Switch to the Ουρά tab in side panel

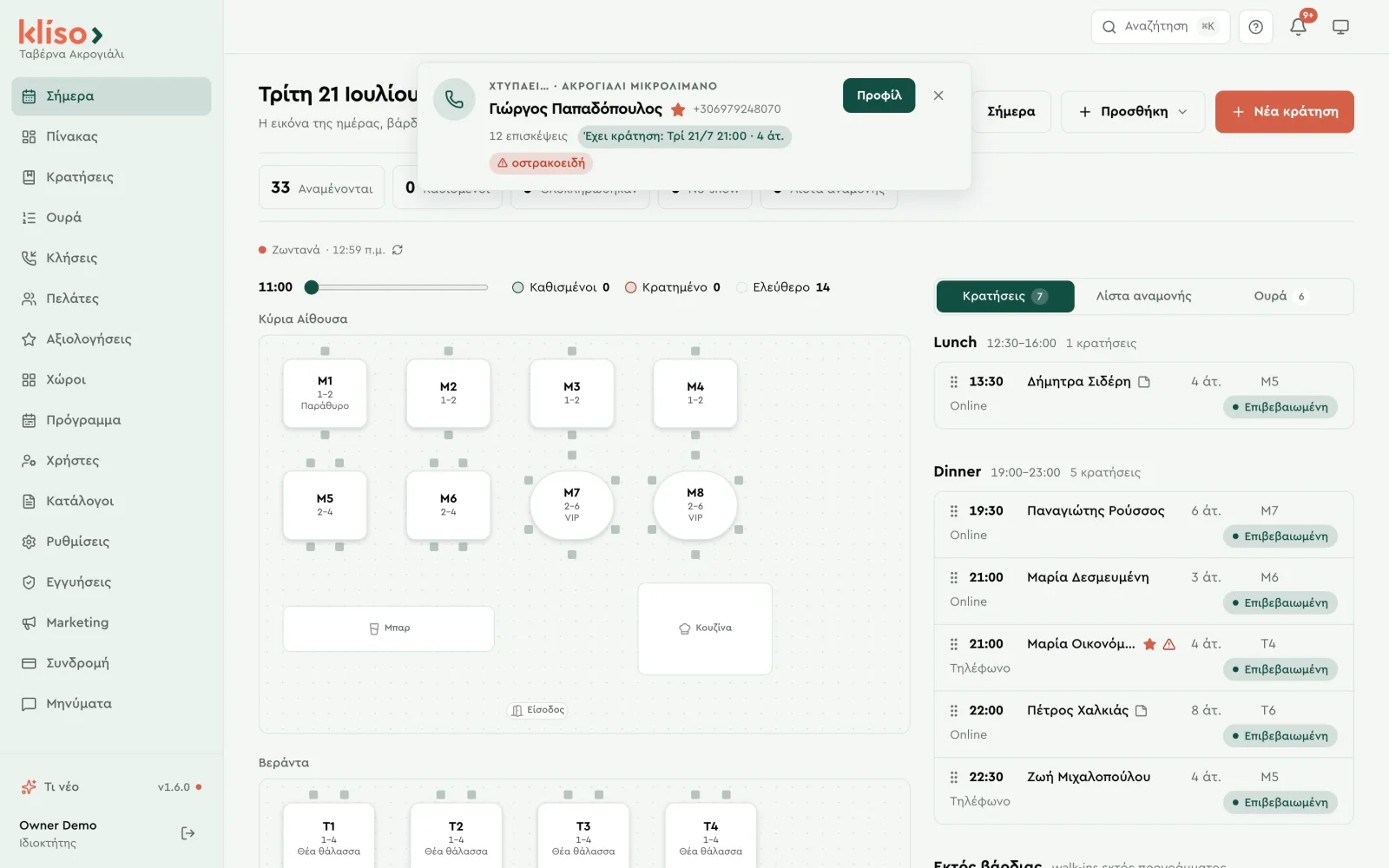[1280, 297]
